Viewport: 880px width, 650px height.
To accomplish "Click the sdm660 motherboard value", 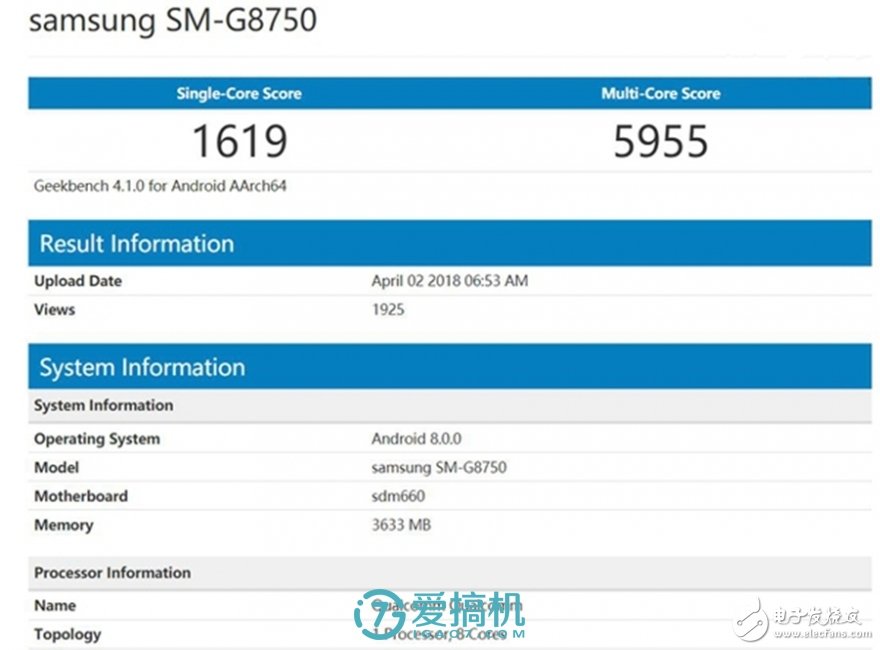I will 400,496.
